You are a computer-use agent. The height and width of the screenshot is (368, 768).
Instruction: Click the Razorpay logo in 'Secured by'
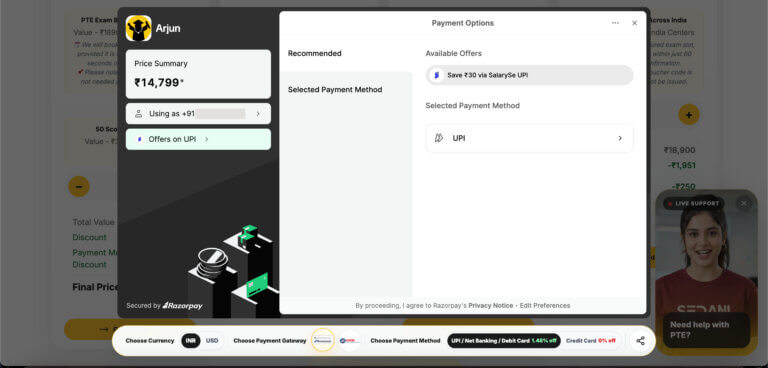[182, 306]
